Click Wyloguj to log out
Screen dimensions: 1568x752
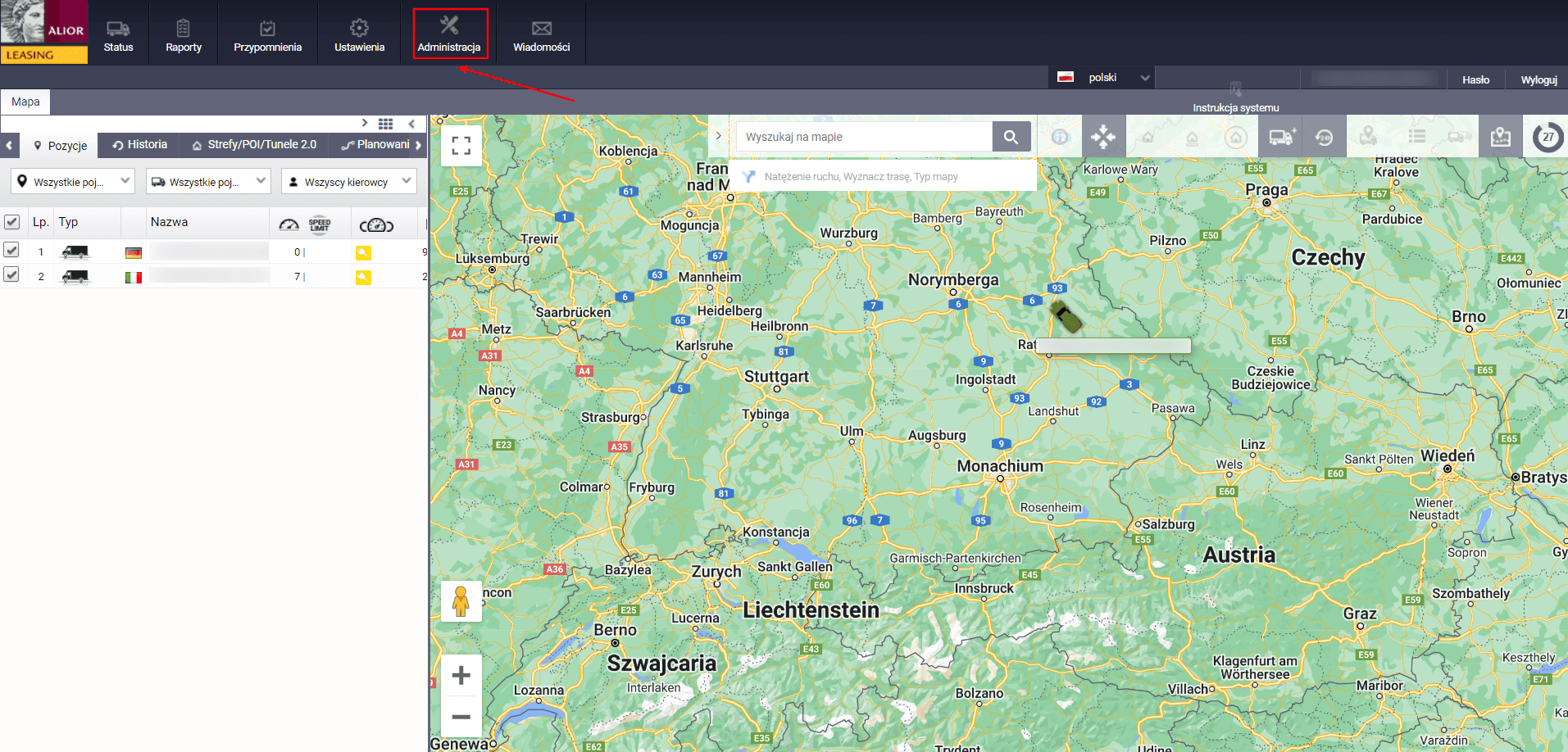[1538, 79]
